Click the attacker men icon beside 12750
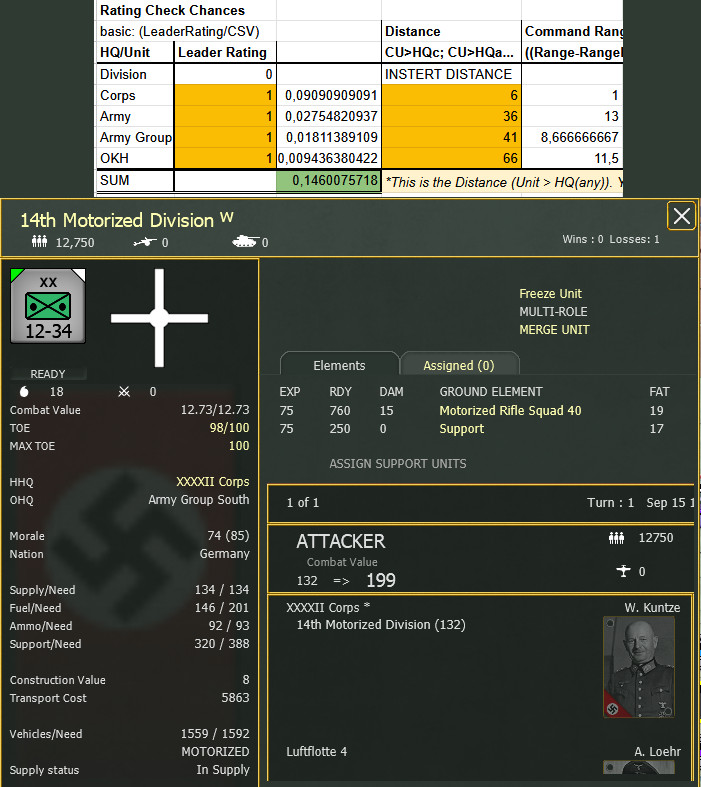The image size is (701, 787). tap(616, 538)
